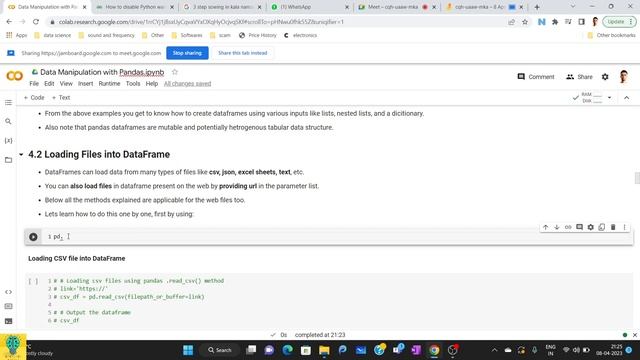Click the browser address bar
Viewport: 640px width, 360px height.
[x=278, y=22]
